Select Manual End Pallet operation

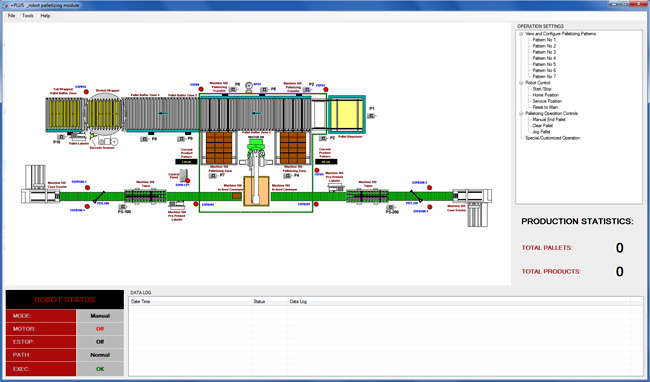coord(549,119)
